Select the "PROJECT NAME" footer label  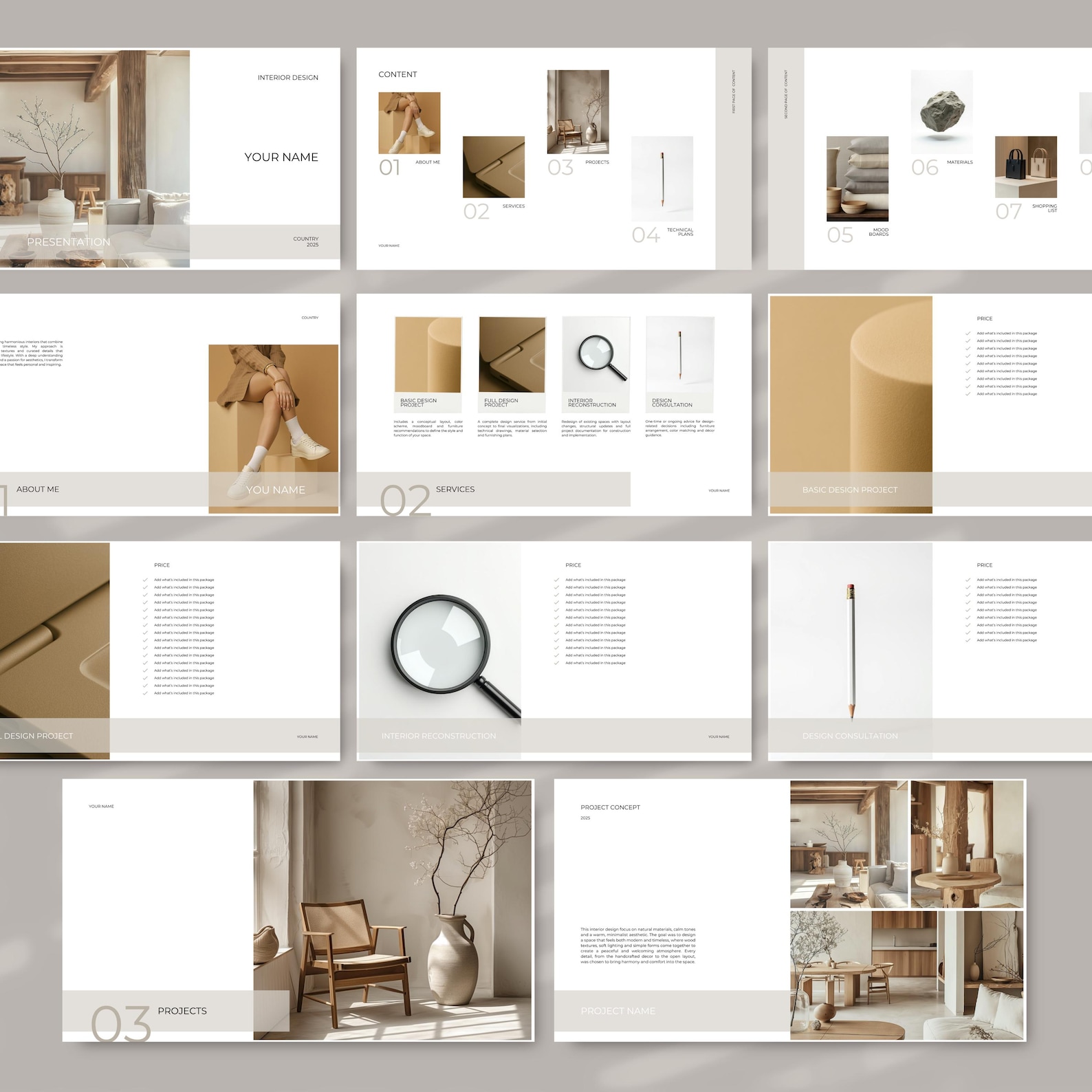coord(618,1011)
